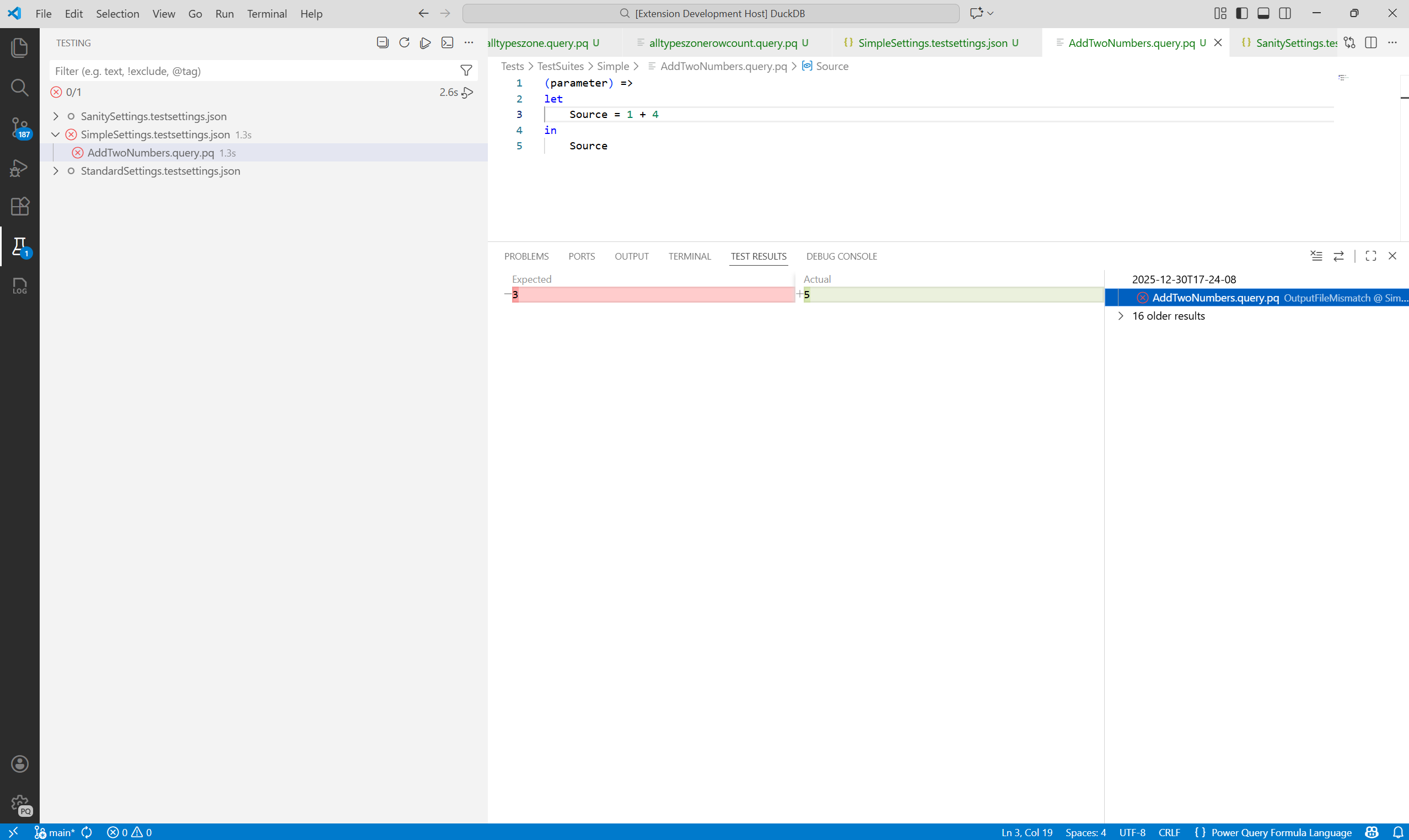The image size is (1409, 840).
Task: Open editor compare changes icon
Action: click(x=1349, y=42)
